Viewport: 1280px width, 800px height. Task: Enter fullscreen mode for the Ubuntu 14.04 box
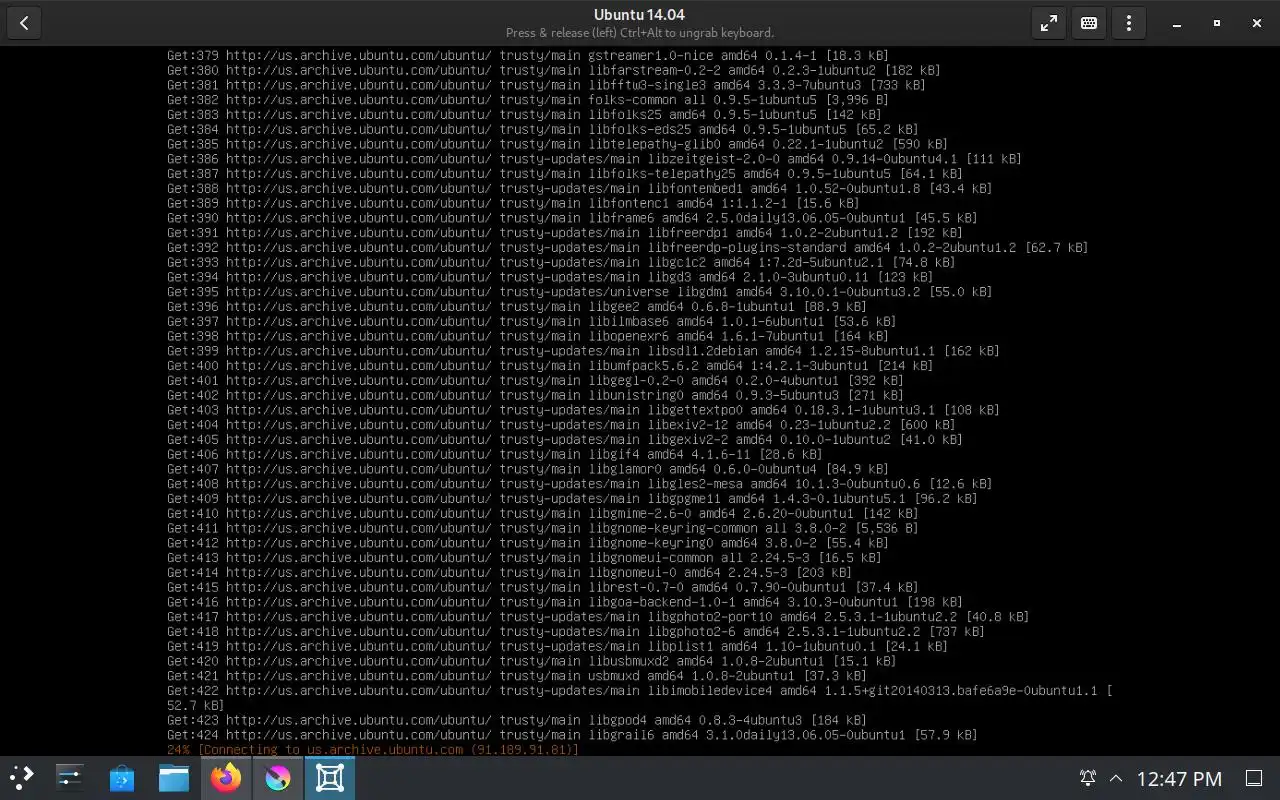1049,23
